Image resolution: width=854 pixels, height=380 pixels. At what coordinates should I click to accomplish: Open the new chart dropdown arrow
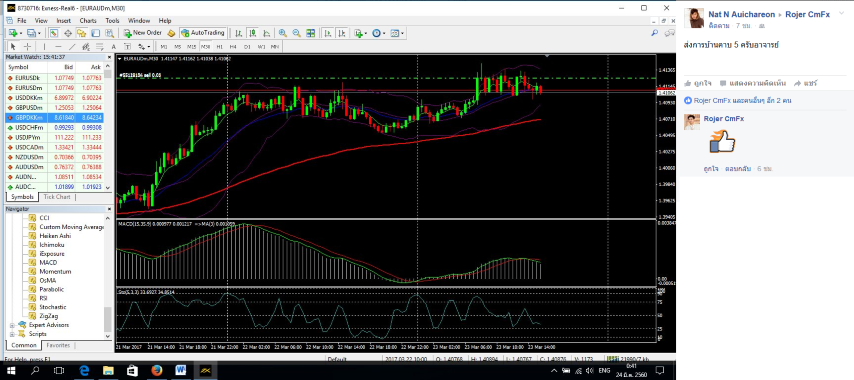click(22, 33)
